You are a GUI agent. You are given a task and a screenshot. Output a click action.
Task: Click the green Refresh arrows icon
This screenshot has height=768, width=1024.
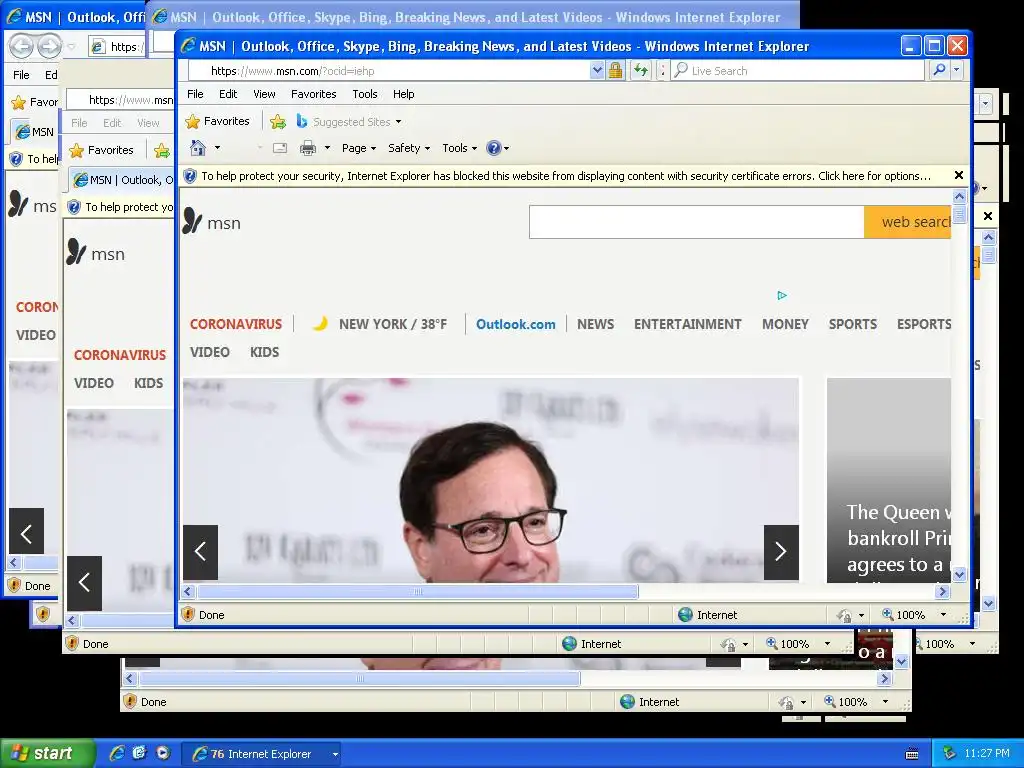click(641, 71)
